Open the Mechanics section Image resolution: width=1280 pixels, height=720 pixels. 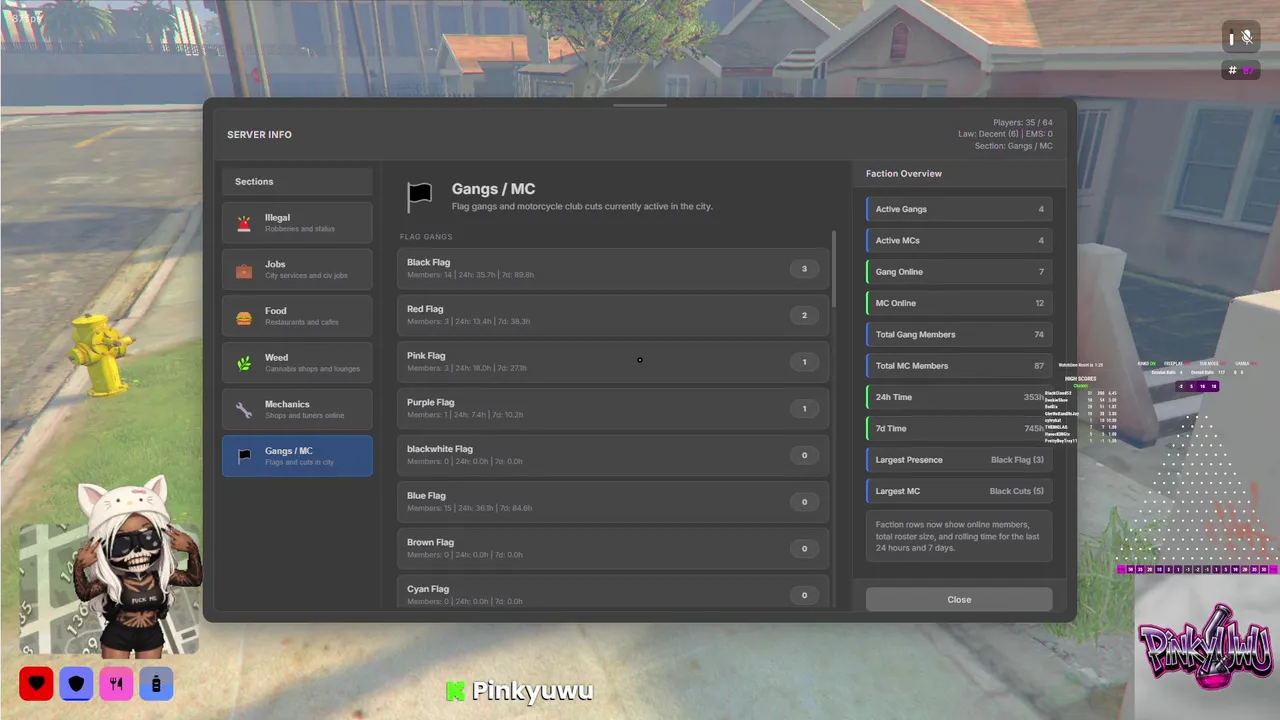297,410
